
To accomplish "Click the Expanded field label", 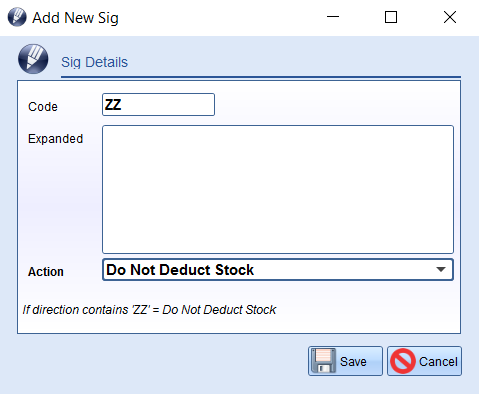I will click(55, 139).
